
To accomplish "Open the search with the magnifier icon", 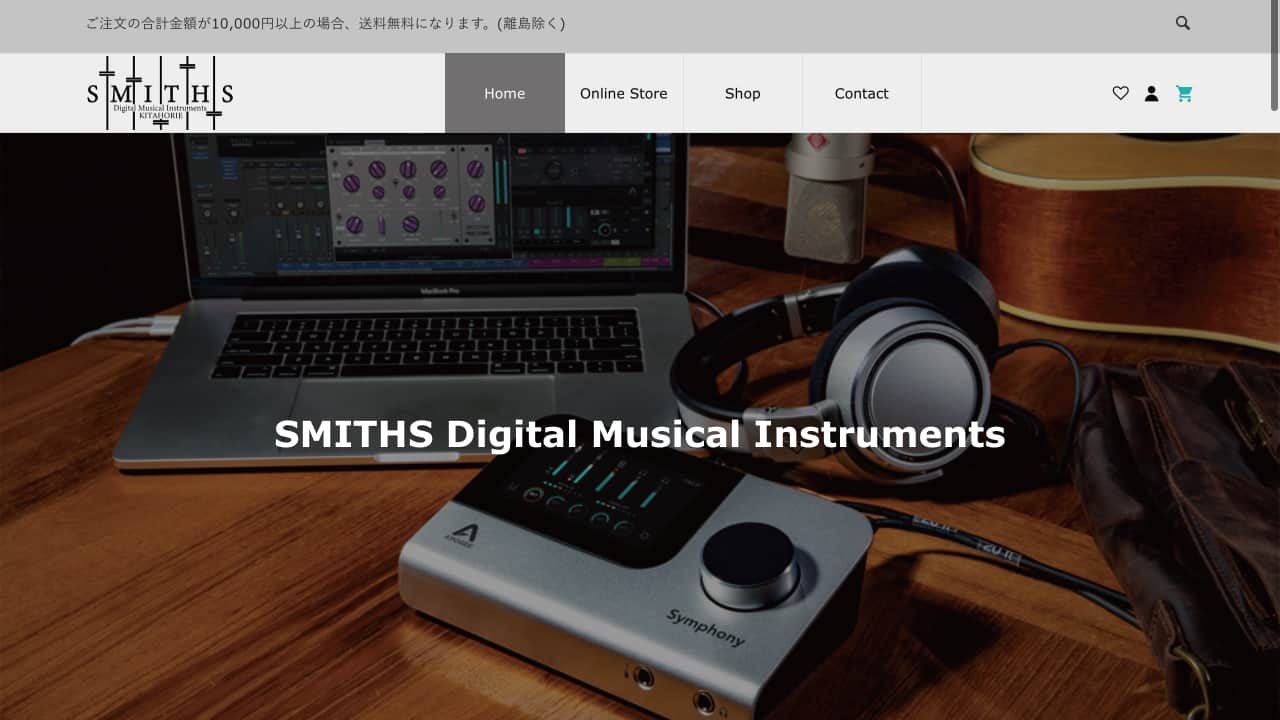I will [x=1182, y=22].
